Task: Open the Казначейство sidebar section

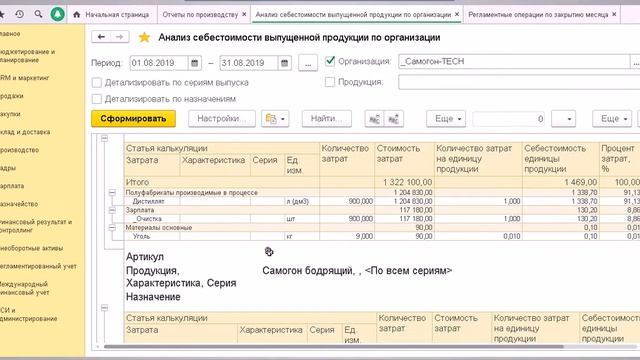Action: (19, 204)
